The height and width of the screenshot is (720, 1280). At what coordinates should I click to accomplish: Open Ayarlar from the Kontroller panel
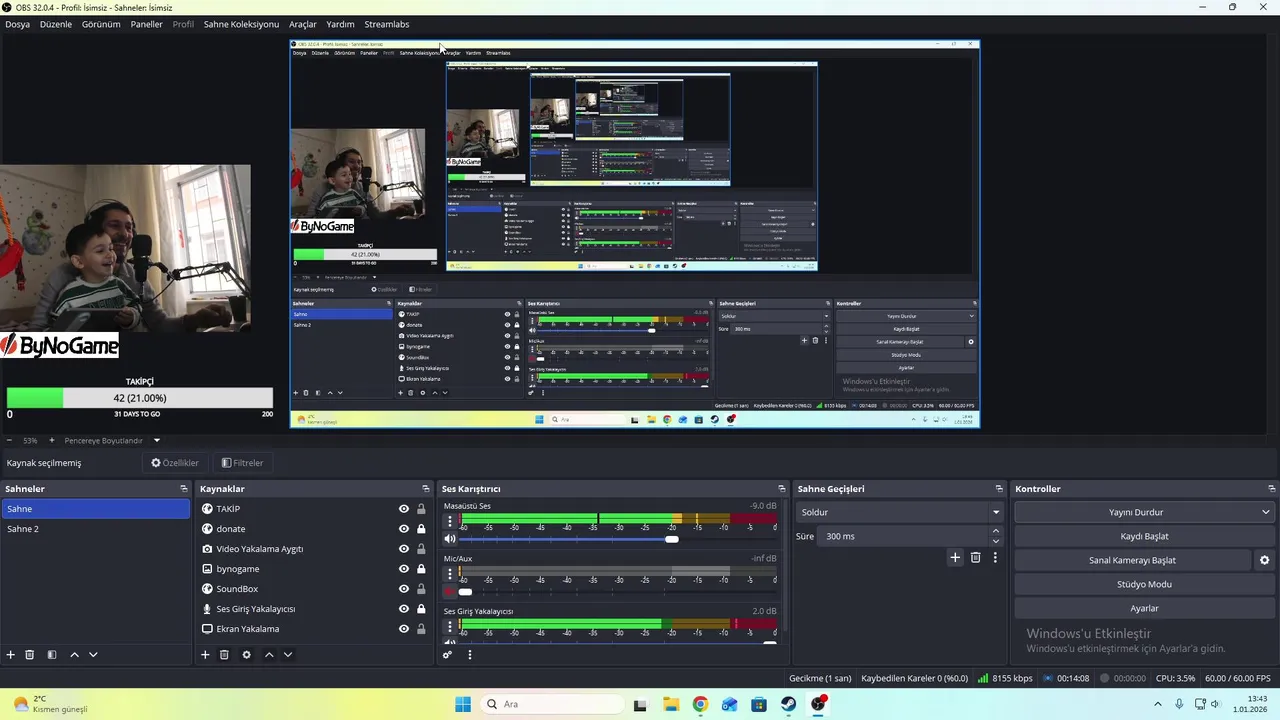(x=1144, y=608)
